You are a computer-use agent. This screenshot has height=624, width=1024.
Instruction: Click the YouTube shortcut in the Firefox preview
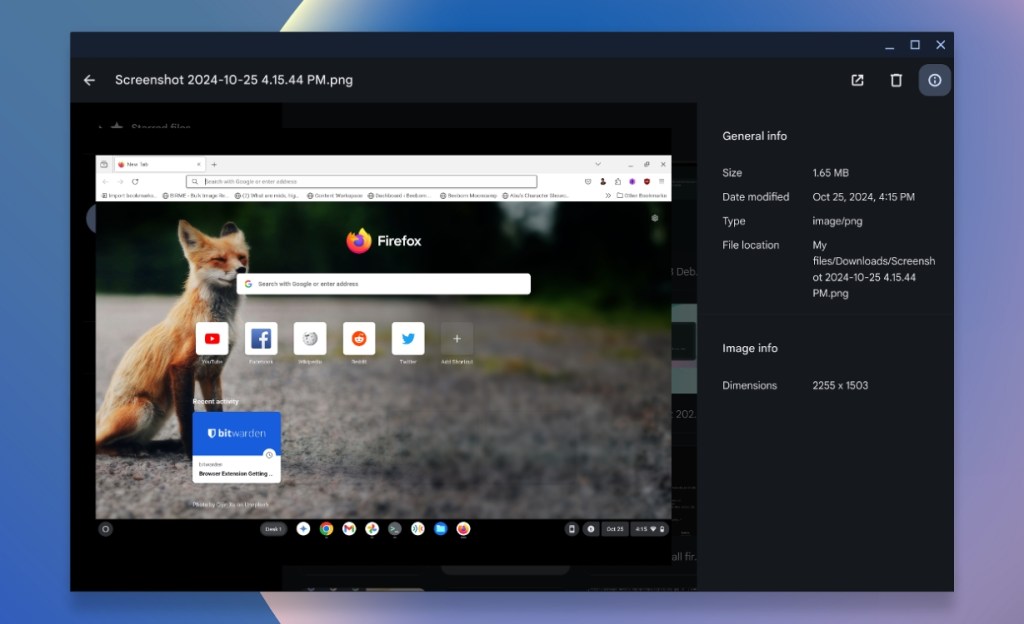(x=212, y=339)
